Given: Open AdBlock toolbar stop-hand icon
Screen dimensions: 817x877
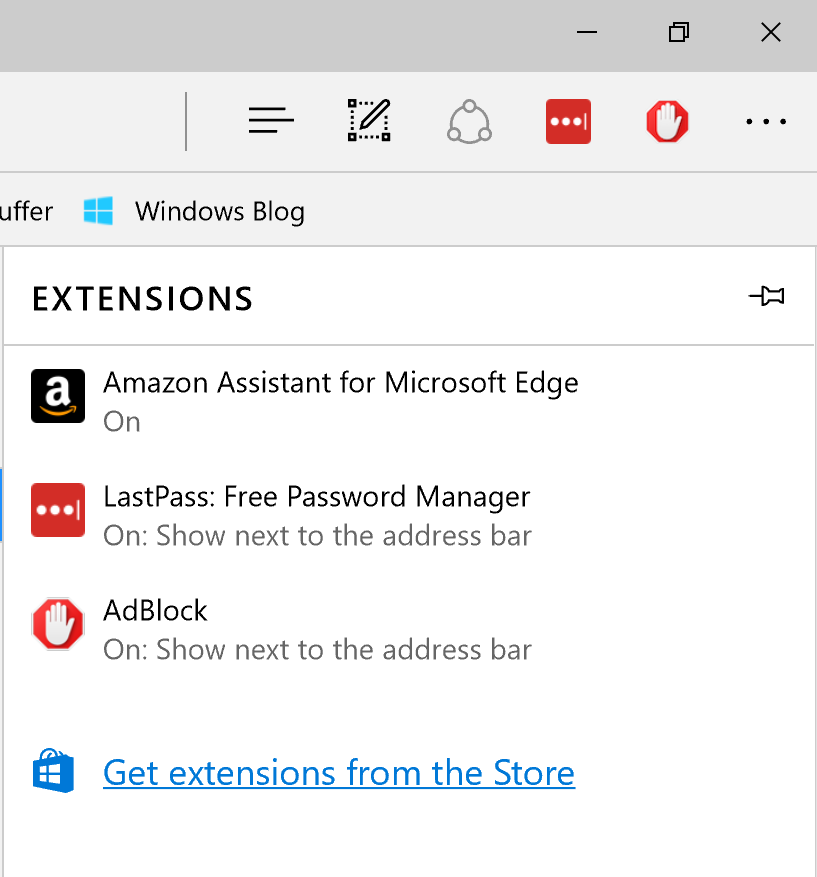Looking at the screenshot, I should coord(667,122).
